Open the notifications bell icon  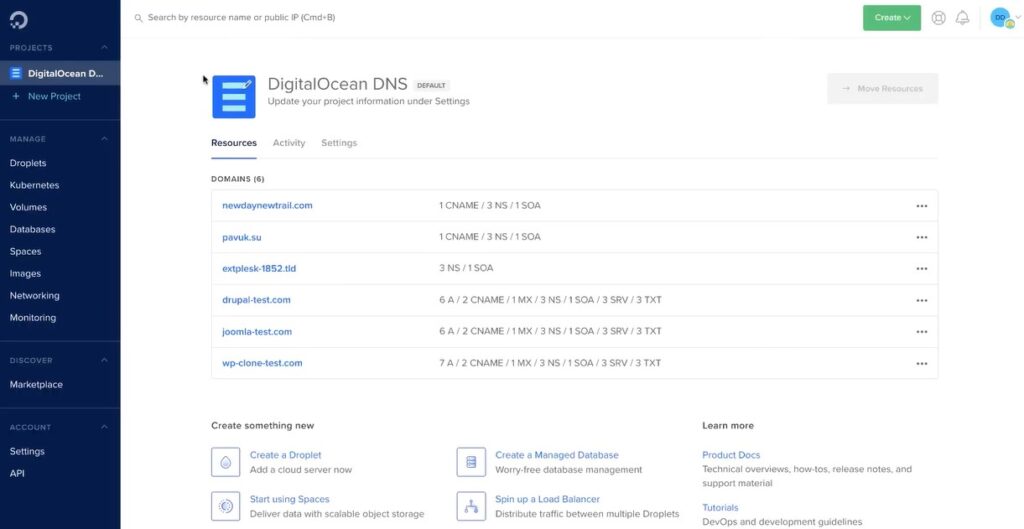pyautogui.click(x=963, y=18)
